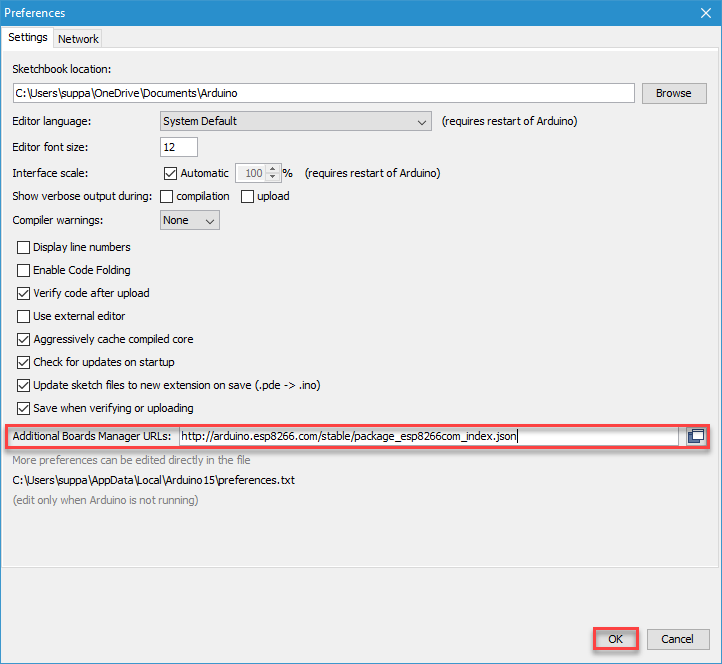The width and height of the screenshot is (722, 664).
Task: Click the Editor font size field
Action: tap(179, 147)
